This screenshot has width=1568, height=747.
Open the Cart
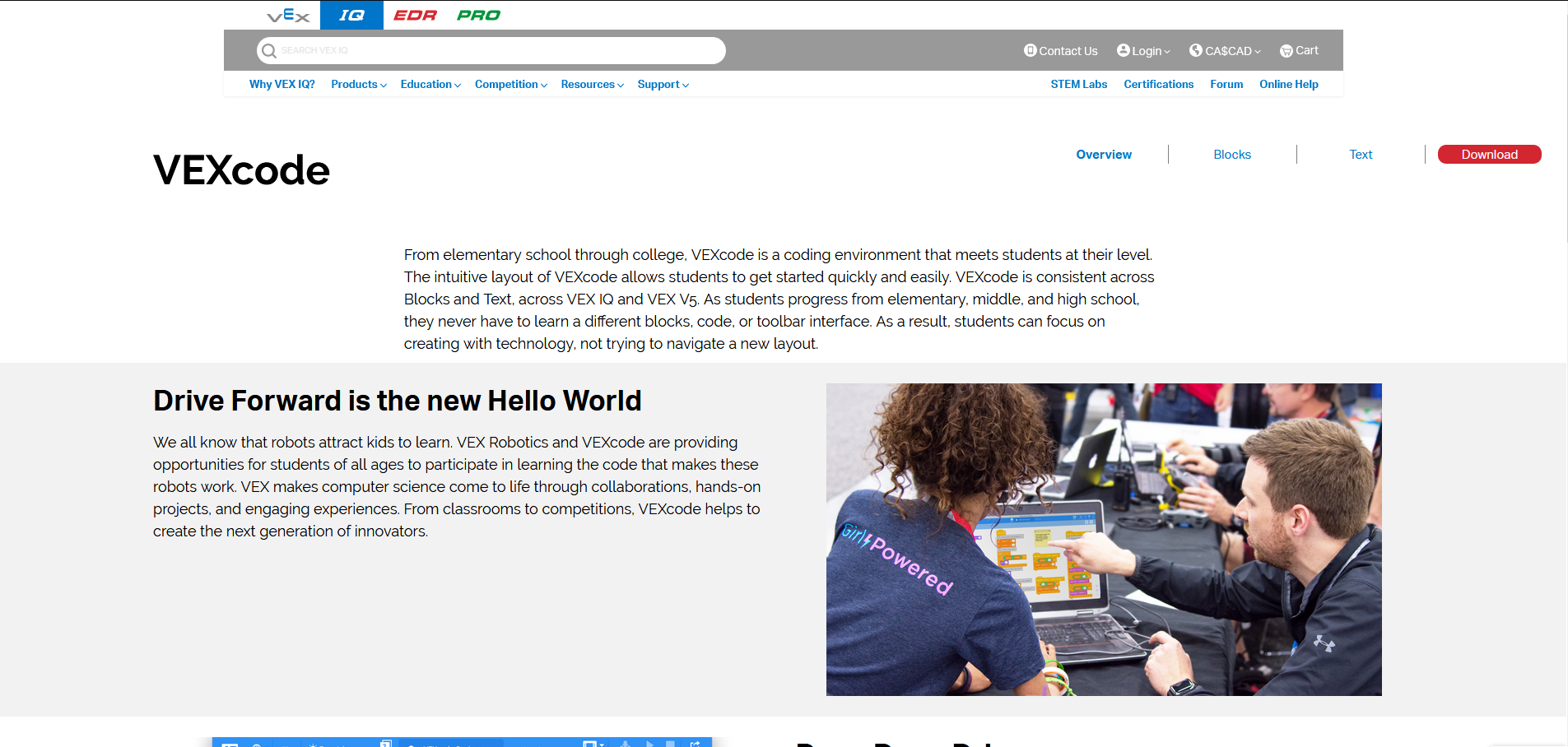click(x=1299, y=50)
